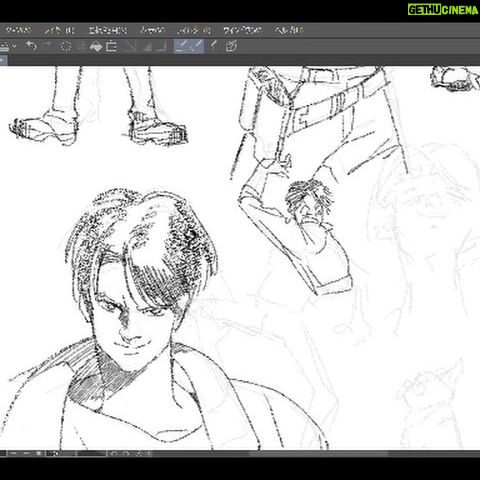The image size is (480, 480).
Task: Click the last icon in the command bar
Action: [231, 46]
